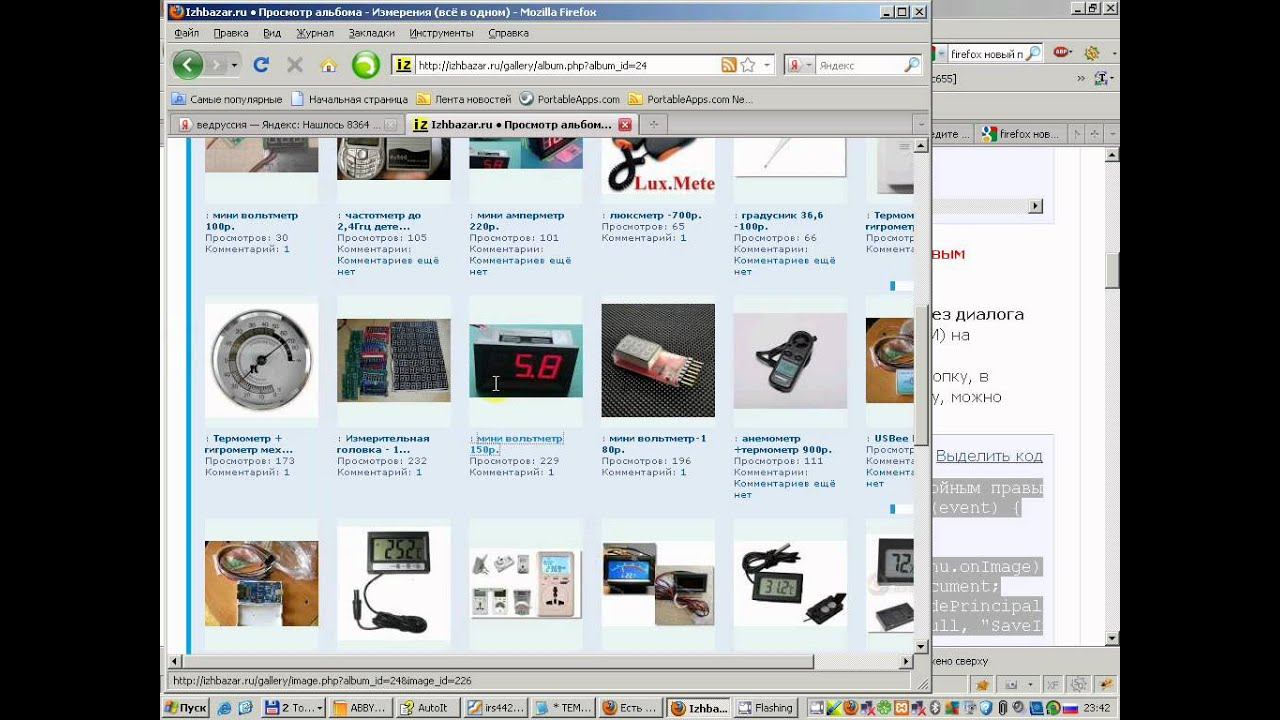
Task: Open the list-all-tabs dropdown in front window
Action: click(x=920, y=125)
